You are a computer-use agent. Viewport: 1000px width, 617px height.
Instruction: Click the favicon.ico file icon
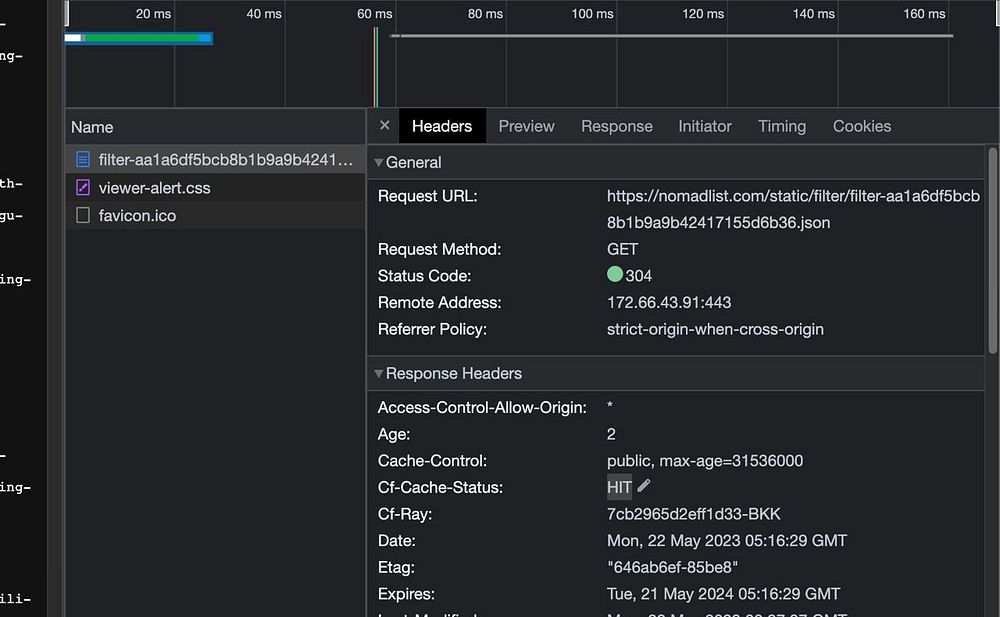pos(83,216)
